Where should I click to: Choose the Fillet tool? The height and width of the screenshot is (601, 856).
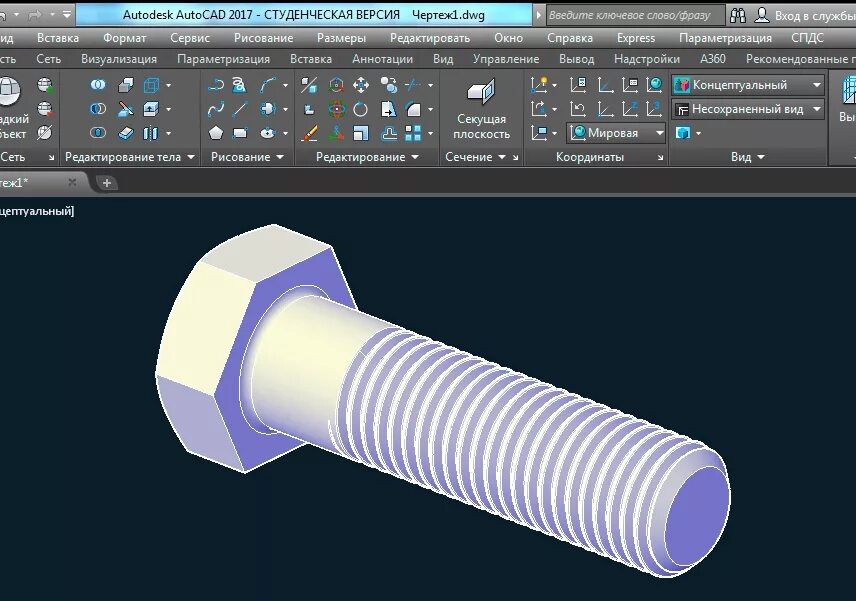pos(413,109)
